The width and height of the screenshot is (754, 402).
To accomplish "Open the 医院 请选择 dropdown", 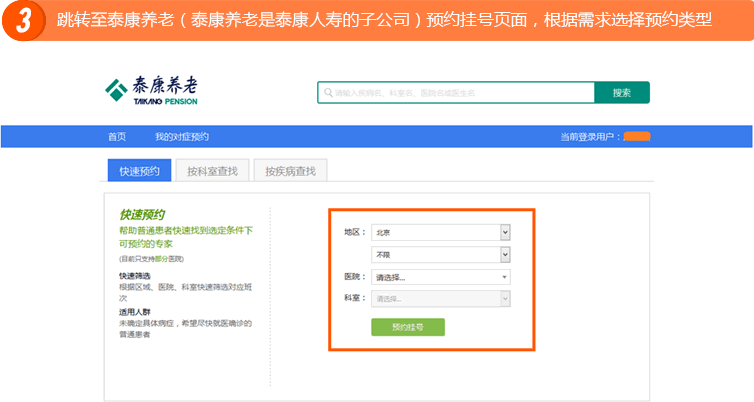I will pyautogui.click(x=440, y=277).
